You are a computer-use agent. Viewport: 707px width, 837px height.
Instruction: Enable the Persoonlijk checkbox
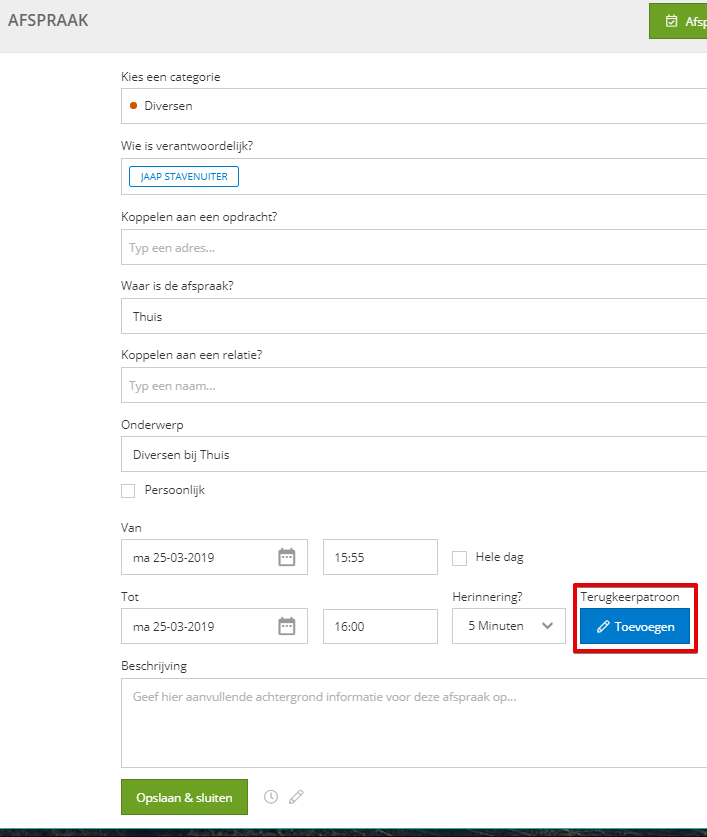[128, 491]
